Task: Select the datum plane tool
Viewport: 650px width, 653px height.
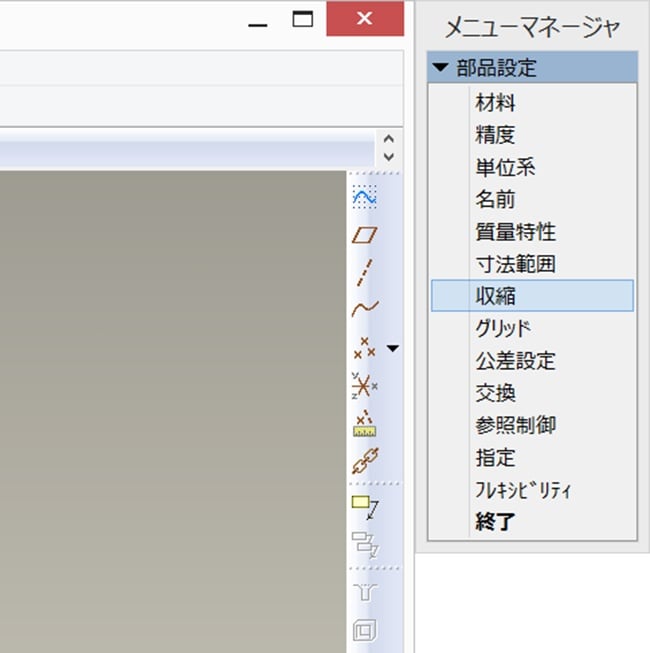Action: point(364,235)
